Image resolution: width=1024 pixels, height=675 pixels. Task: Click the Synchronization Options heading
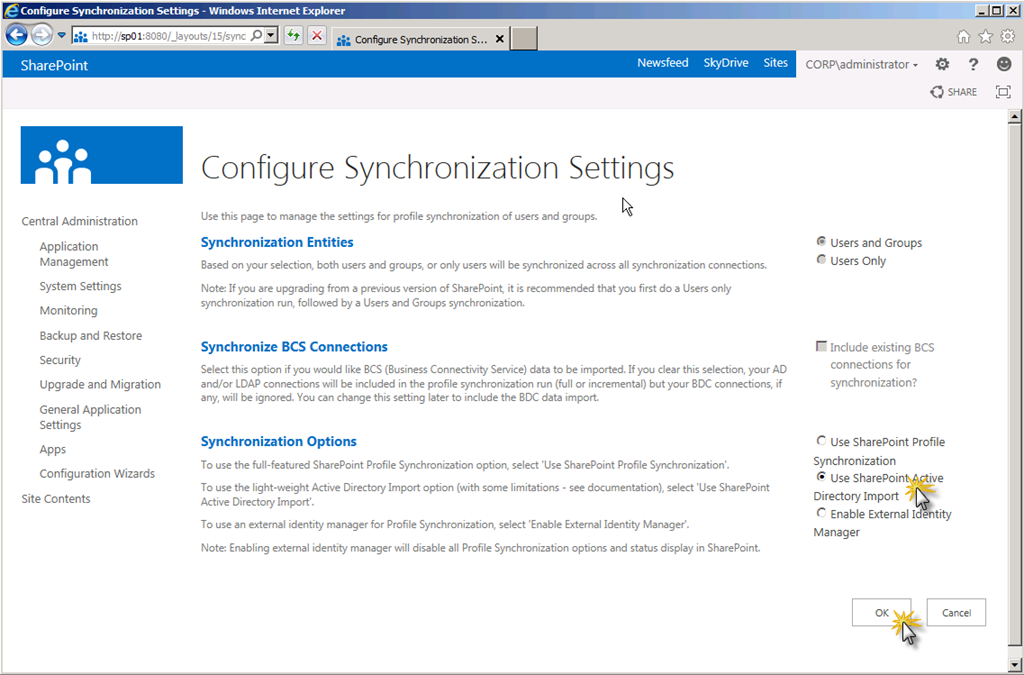point(278,441)
